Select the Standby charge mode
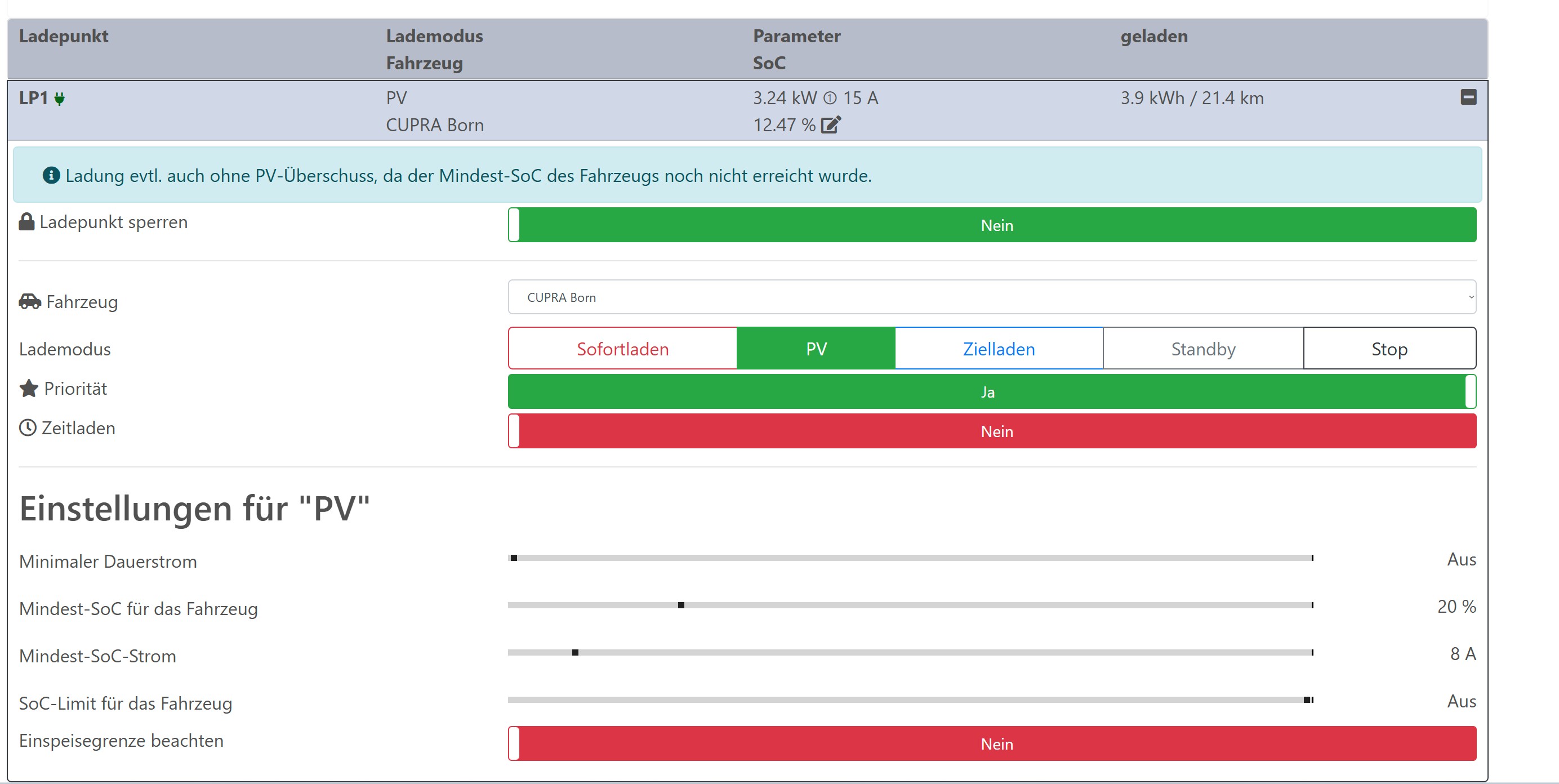 [1202, 349]
